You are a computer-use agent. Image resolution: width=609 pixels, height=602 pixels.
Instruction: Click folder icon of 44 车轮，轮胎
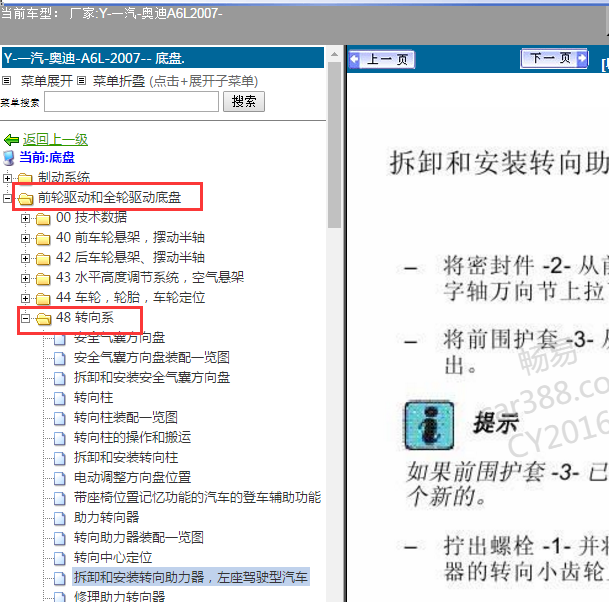click(x=43, y=299)
